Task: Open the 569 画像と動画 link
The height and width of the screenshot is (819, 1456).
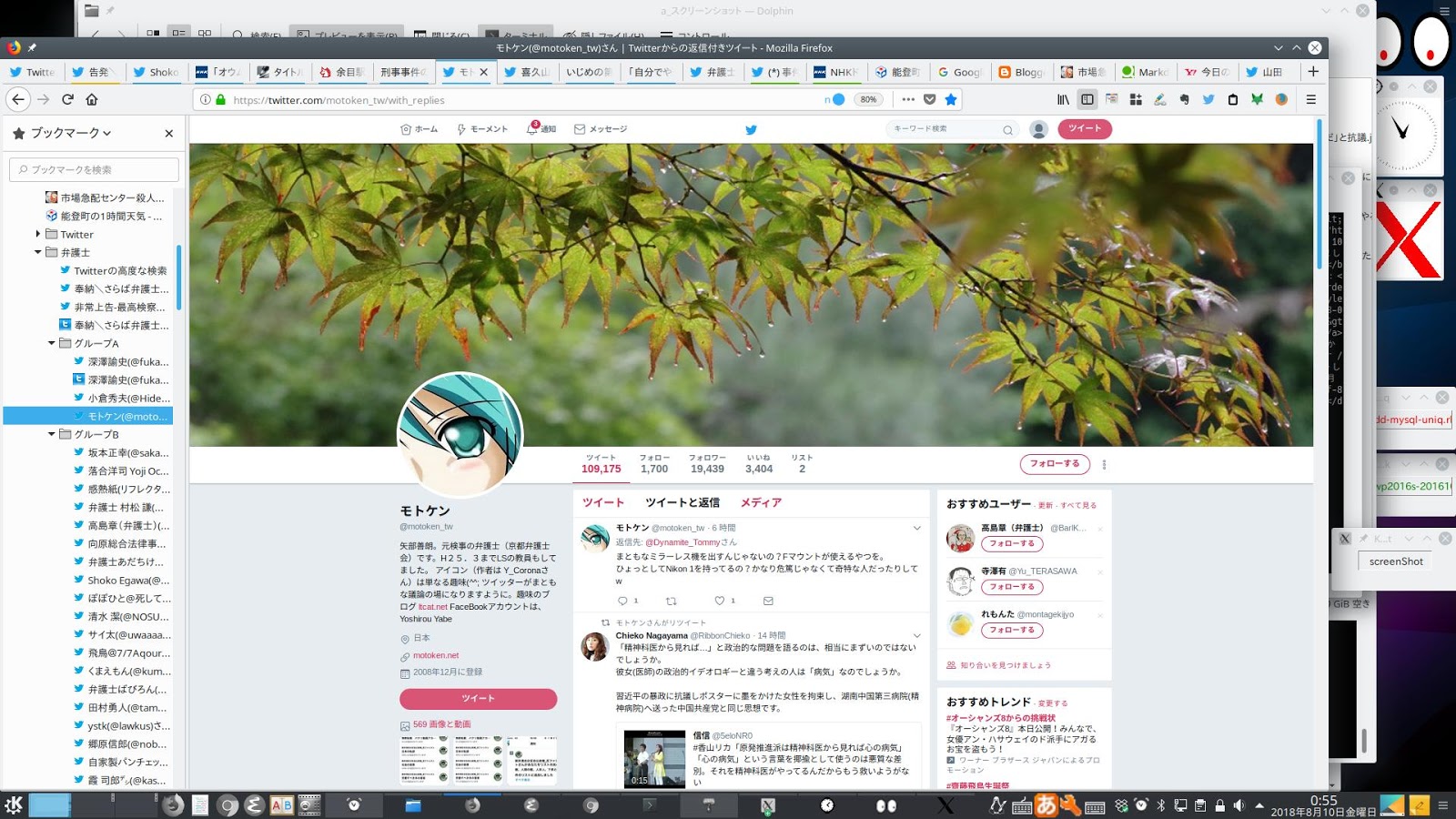Action: [x=442, y=724]
